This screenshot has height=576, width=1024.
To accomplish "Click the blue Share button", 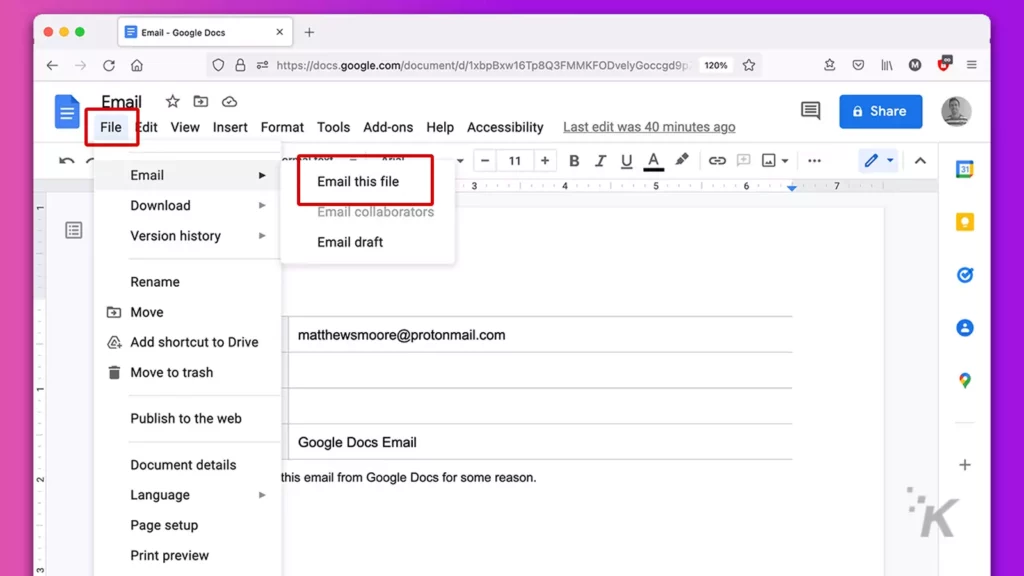I will tap(880, 112).
